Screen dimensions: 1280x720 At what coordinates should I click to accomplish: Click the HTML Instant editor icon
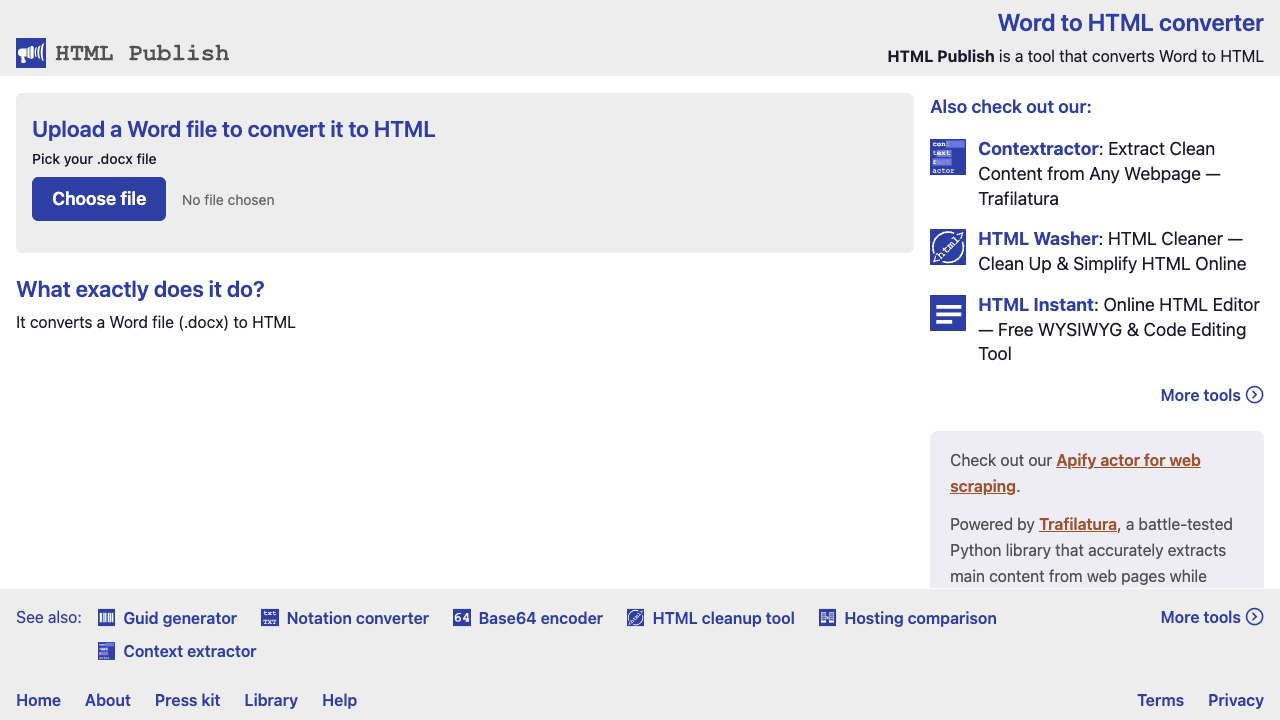[x=947, y=313]
